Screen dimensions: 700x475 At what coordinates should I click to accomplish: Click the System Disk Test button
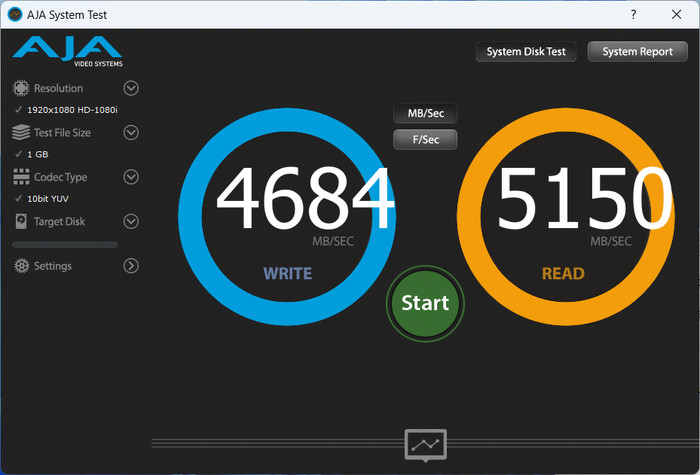click(x=526, y=52)
